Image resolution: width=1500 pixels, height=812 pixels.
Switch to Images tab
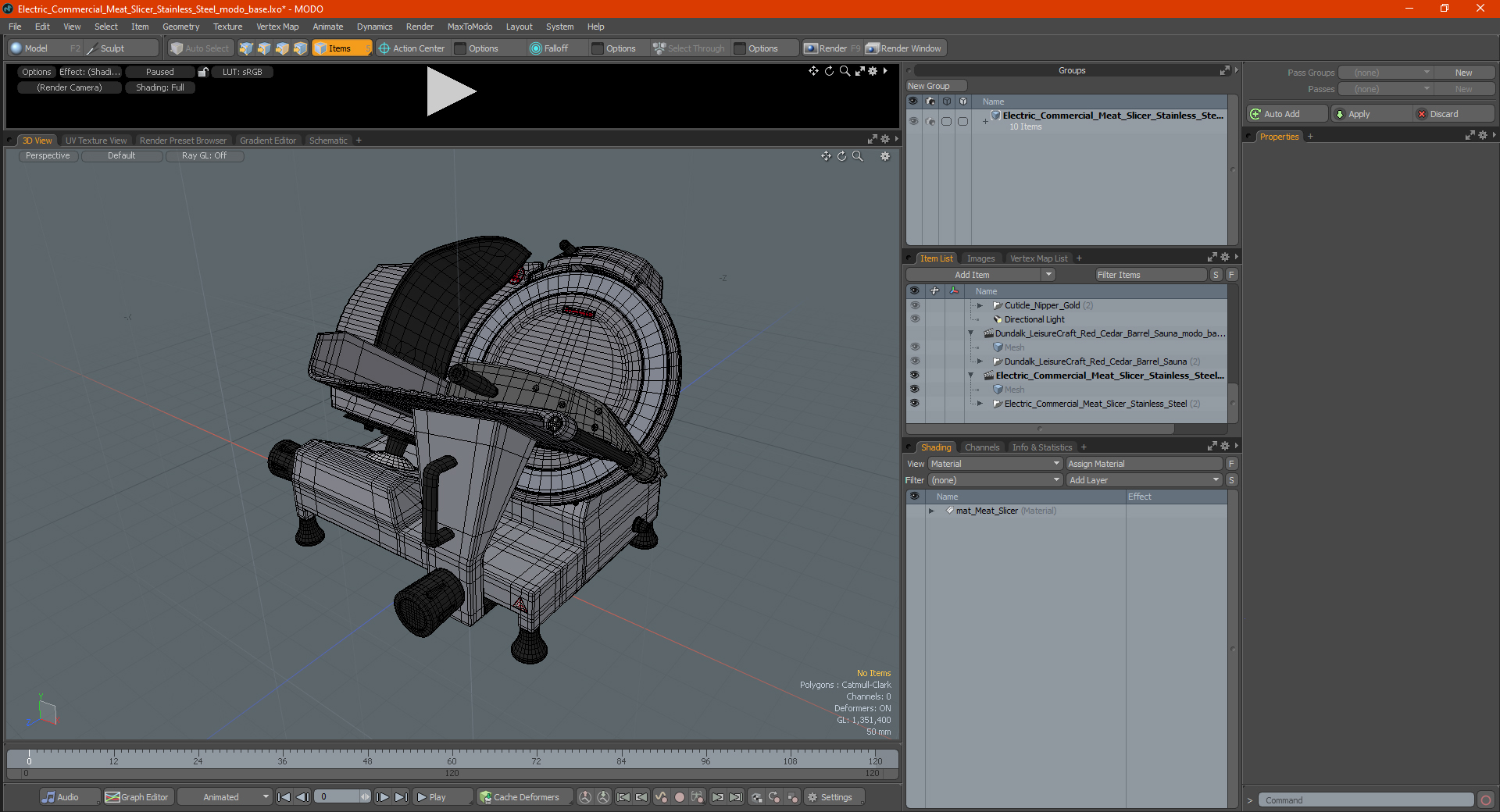980,258
